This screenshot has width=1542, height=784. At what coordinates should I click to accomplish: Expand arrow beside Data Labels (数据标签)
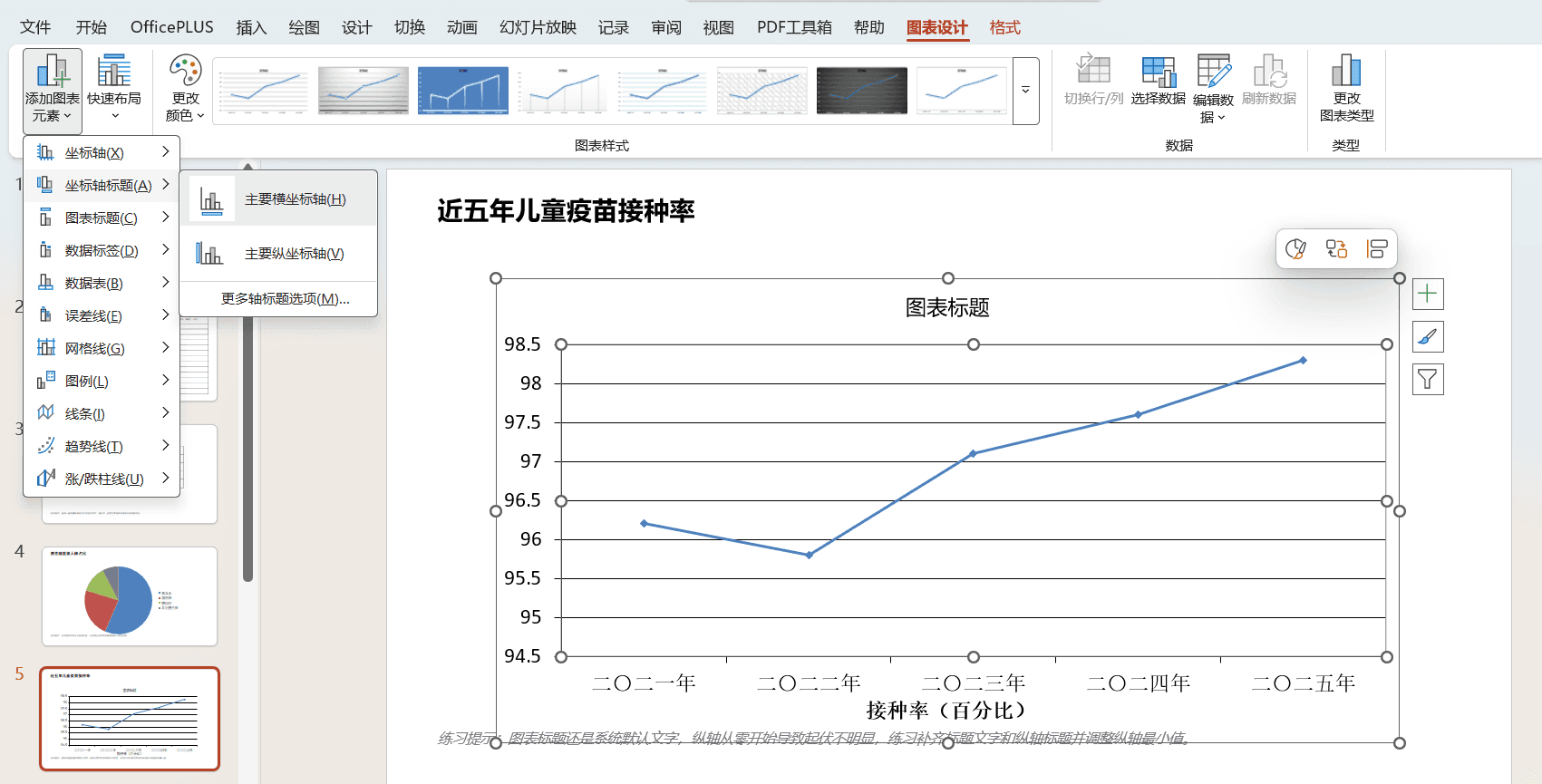click(x=166, y=250)
